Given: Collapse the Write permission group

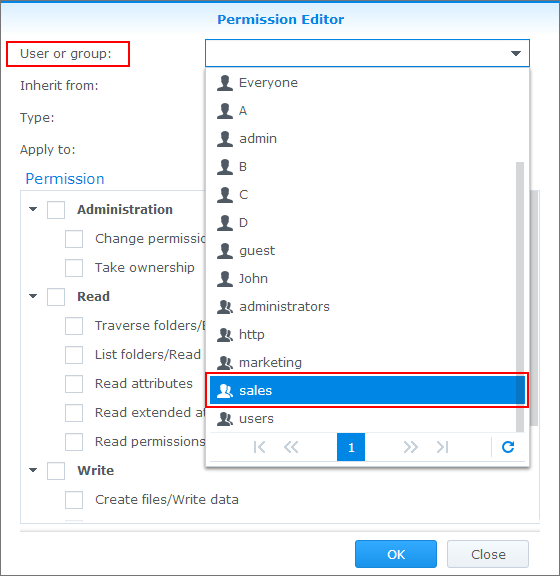Looking at the screenshot, I should click(33, 470).
